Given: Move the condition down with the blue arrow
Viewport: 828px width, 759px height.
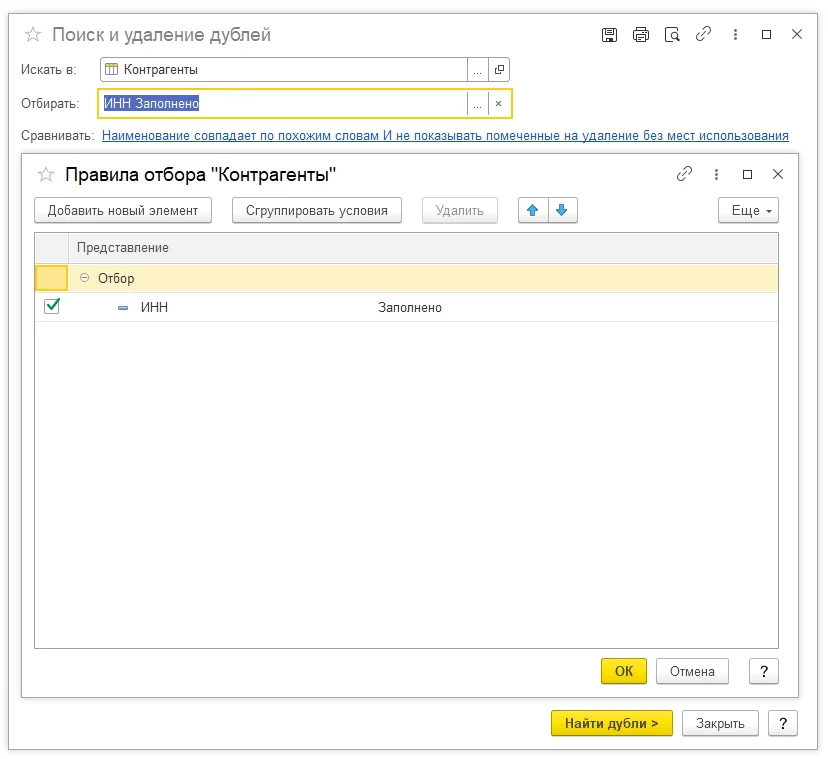Looking at the screenshot, I should pos(562,210).
